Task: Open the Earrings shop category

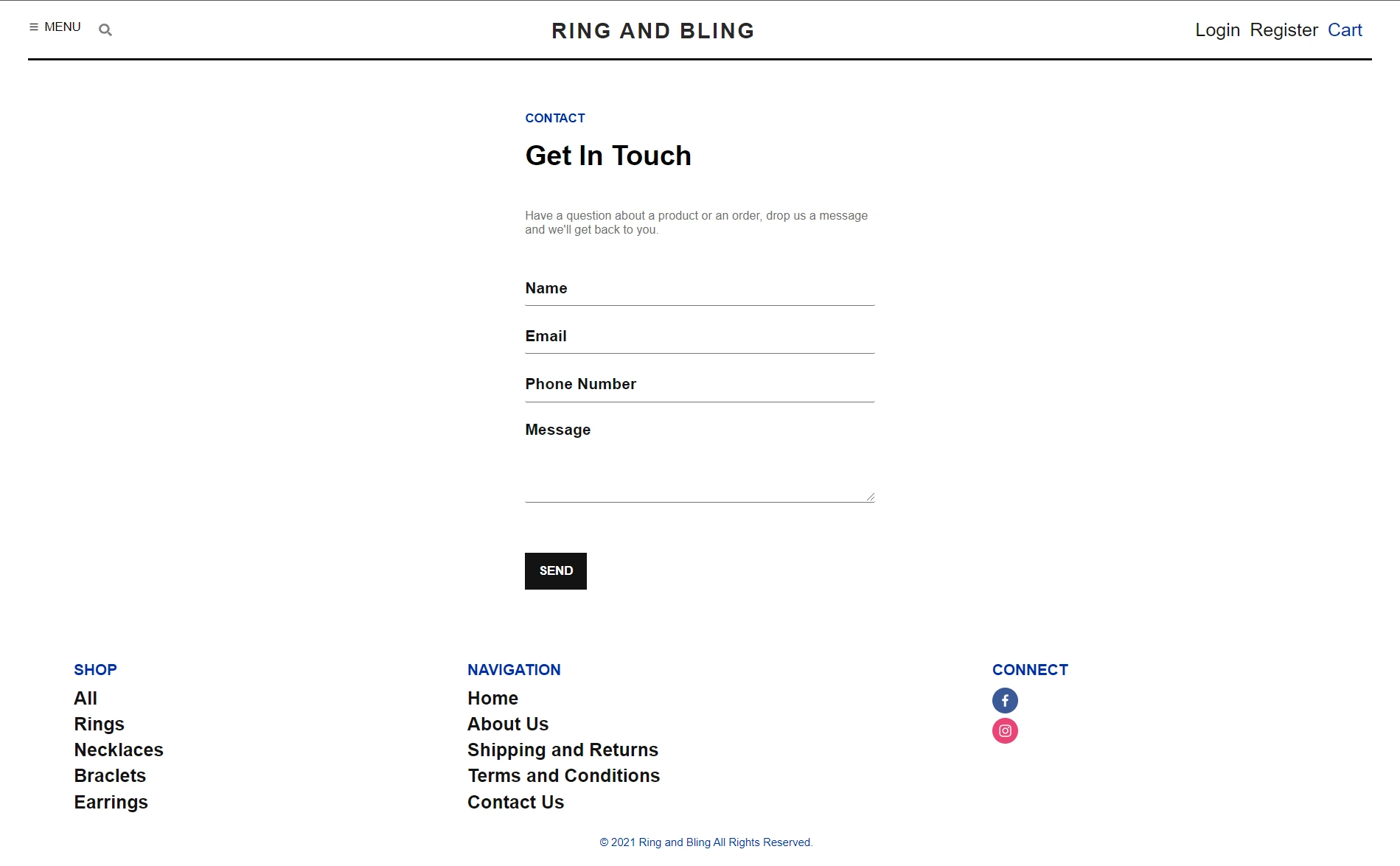Action: (111, 803)
